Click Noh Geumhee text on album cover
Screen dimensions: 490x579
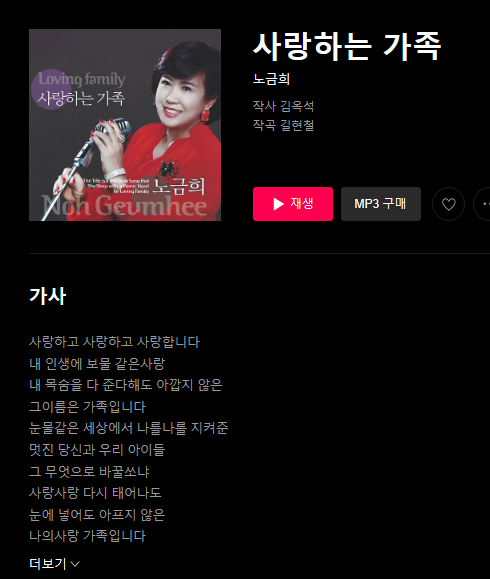pyautogui.click(x=124, y=205)
